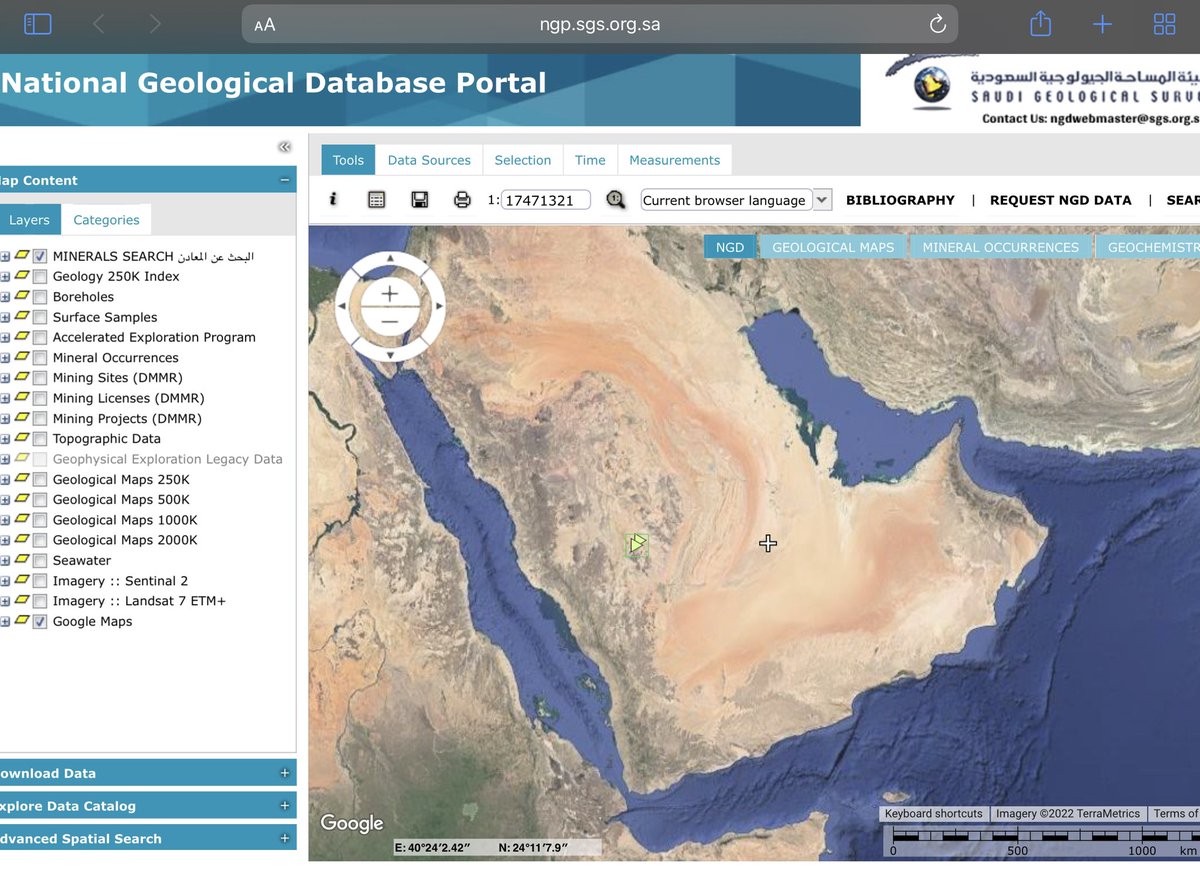The height and width of the screenshot is (878, 1200).
Task: Open a new Safari tab
Action: [x=1102, y=24]
